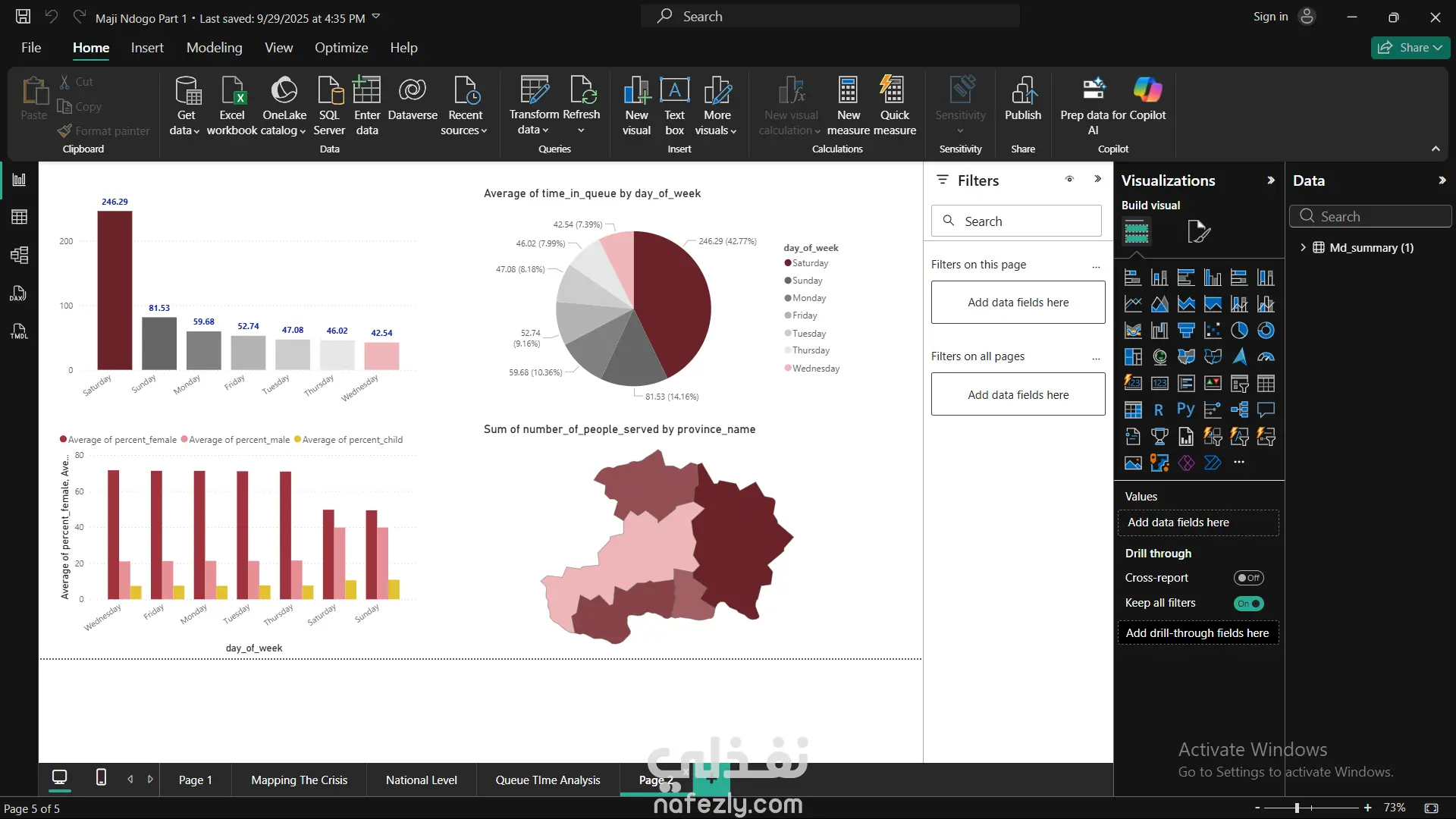Toggle Filters pane visibility eye icon
The height and width of the screenshot is (819, 1456).
1069,180
